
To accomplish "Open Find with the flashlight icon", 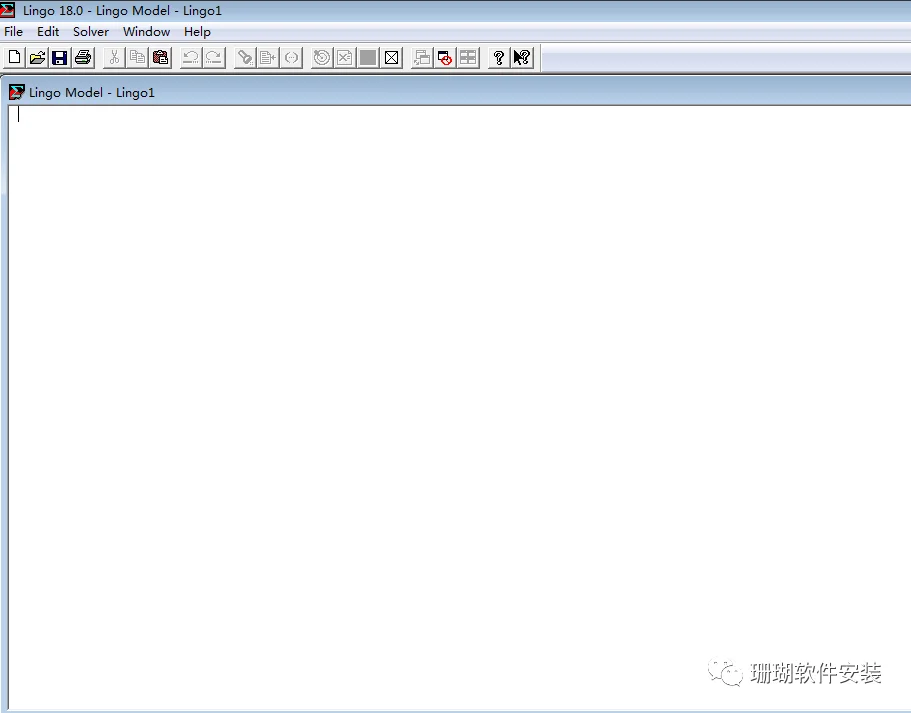I will (245, 58).
